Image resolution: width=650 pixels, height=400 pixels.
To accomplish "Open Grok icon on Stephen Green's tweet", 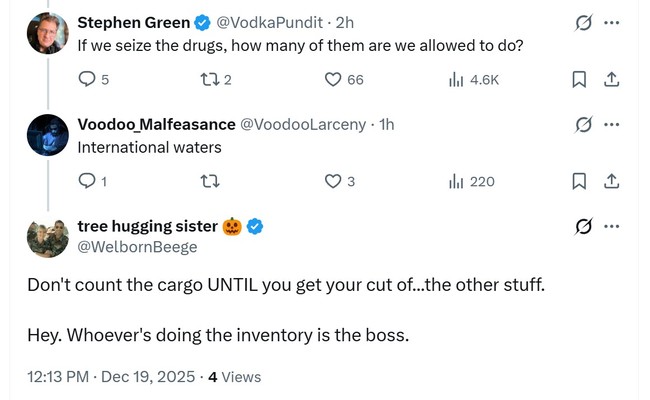I will (x=583, y=22).
